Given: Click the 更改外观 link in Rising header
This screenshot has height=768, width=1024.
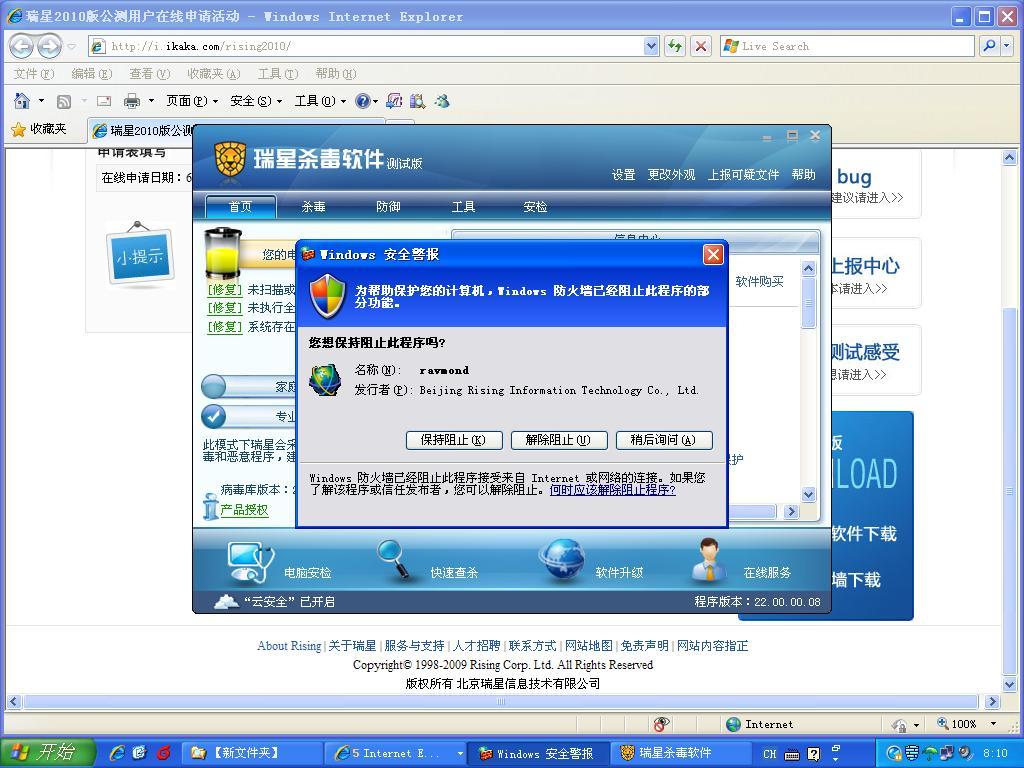Looking at the screenshot, I should pos(671,174).
